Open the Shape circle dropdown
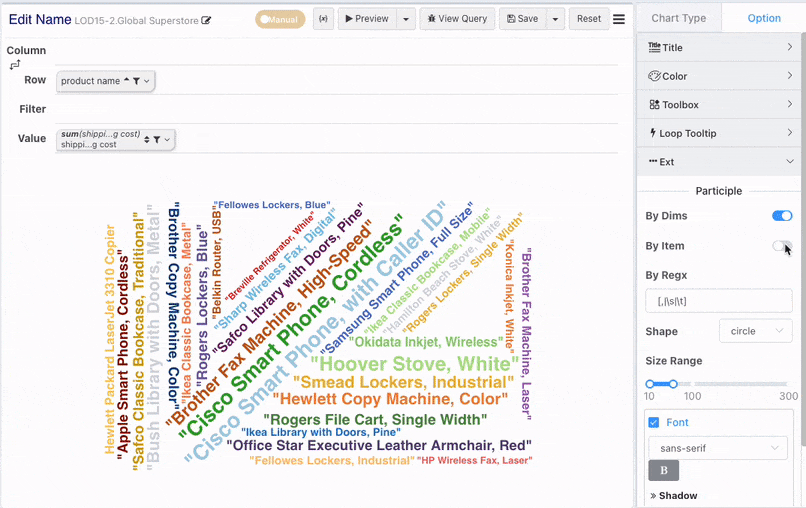 coord(756,332)
